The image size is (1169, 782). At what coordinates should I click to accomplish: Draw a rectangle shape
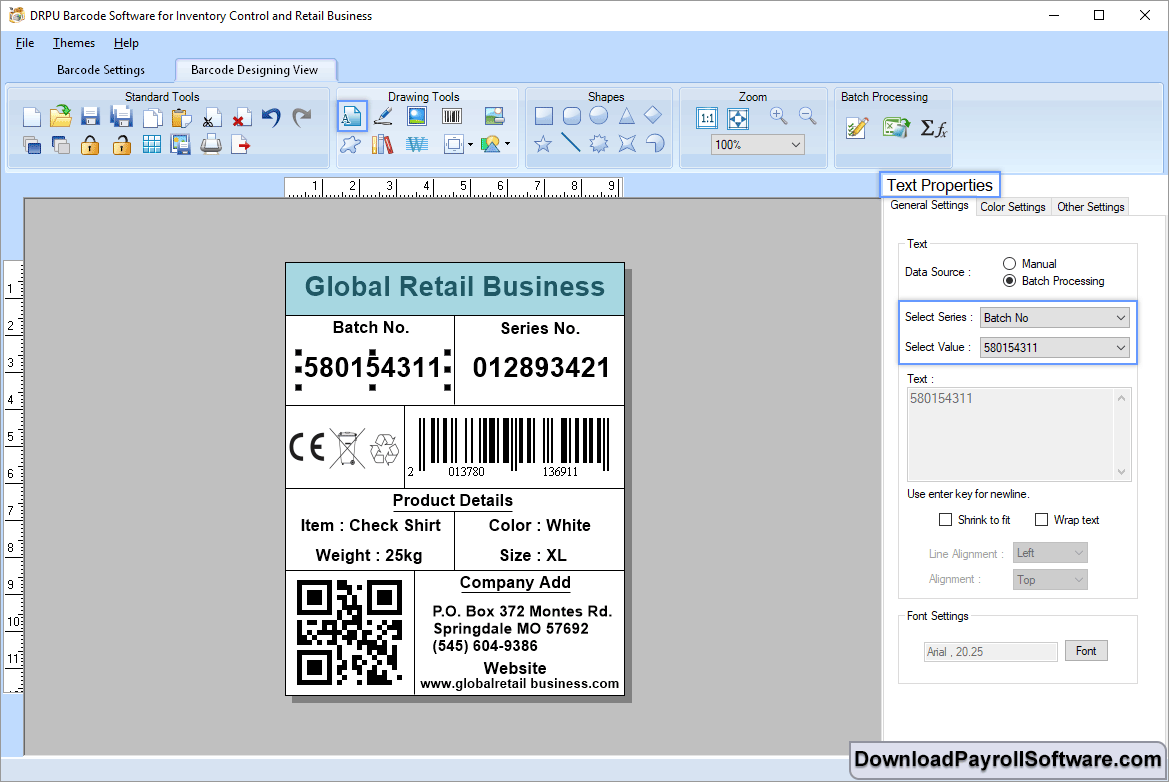[x=544, y=116]
